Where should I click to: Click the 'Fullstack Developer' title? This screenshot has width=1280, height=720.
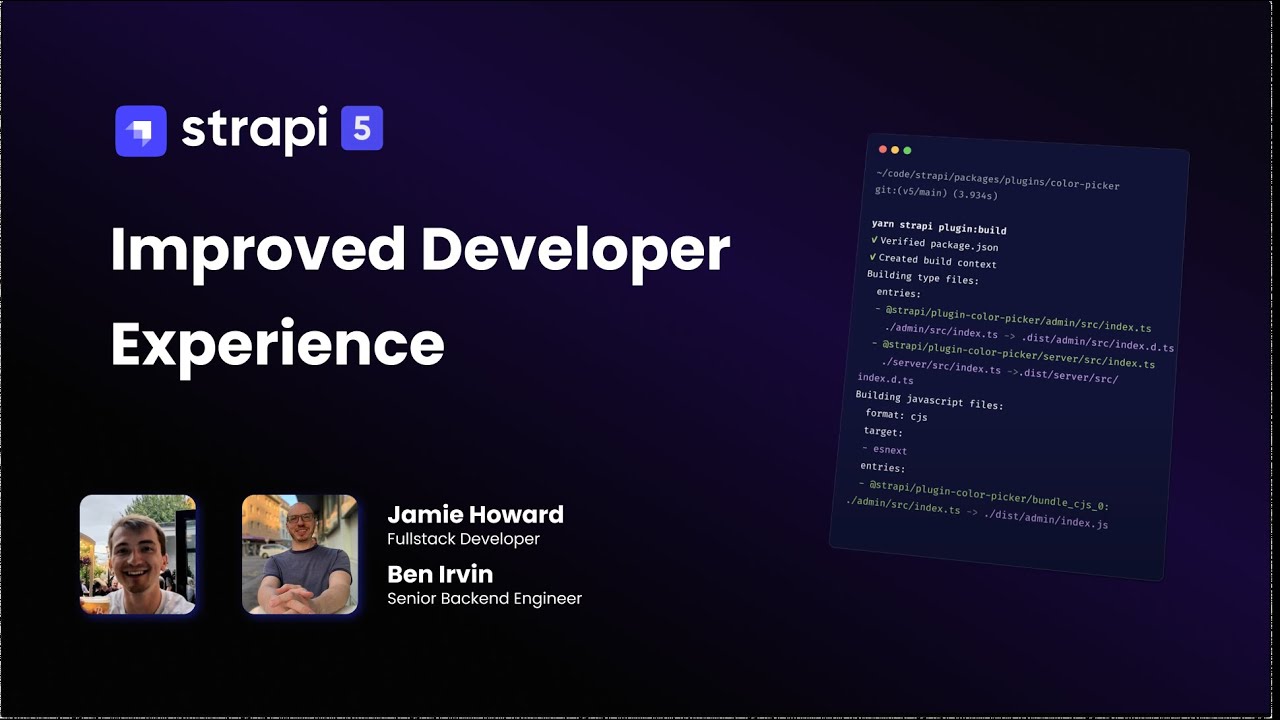tap(464, 539)
